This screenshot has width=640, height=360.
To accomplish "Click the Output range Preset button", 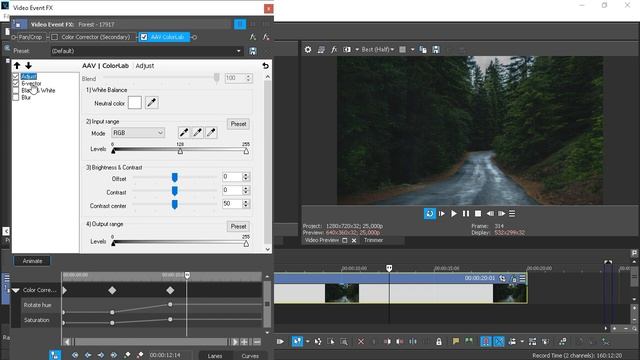I will [x=238, y=226].
